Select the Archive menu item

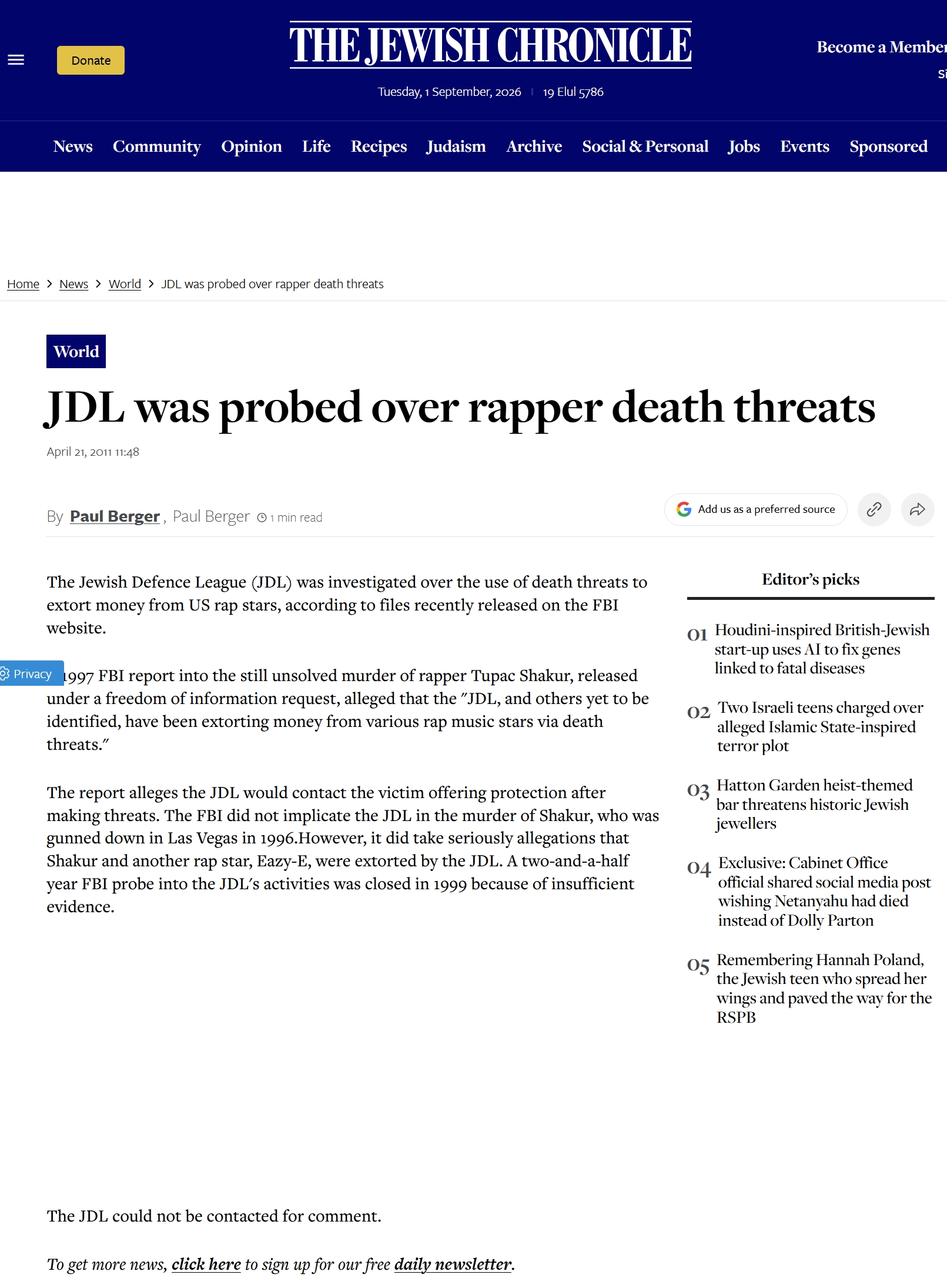(534, 146)
